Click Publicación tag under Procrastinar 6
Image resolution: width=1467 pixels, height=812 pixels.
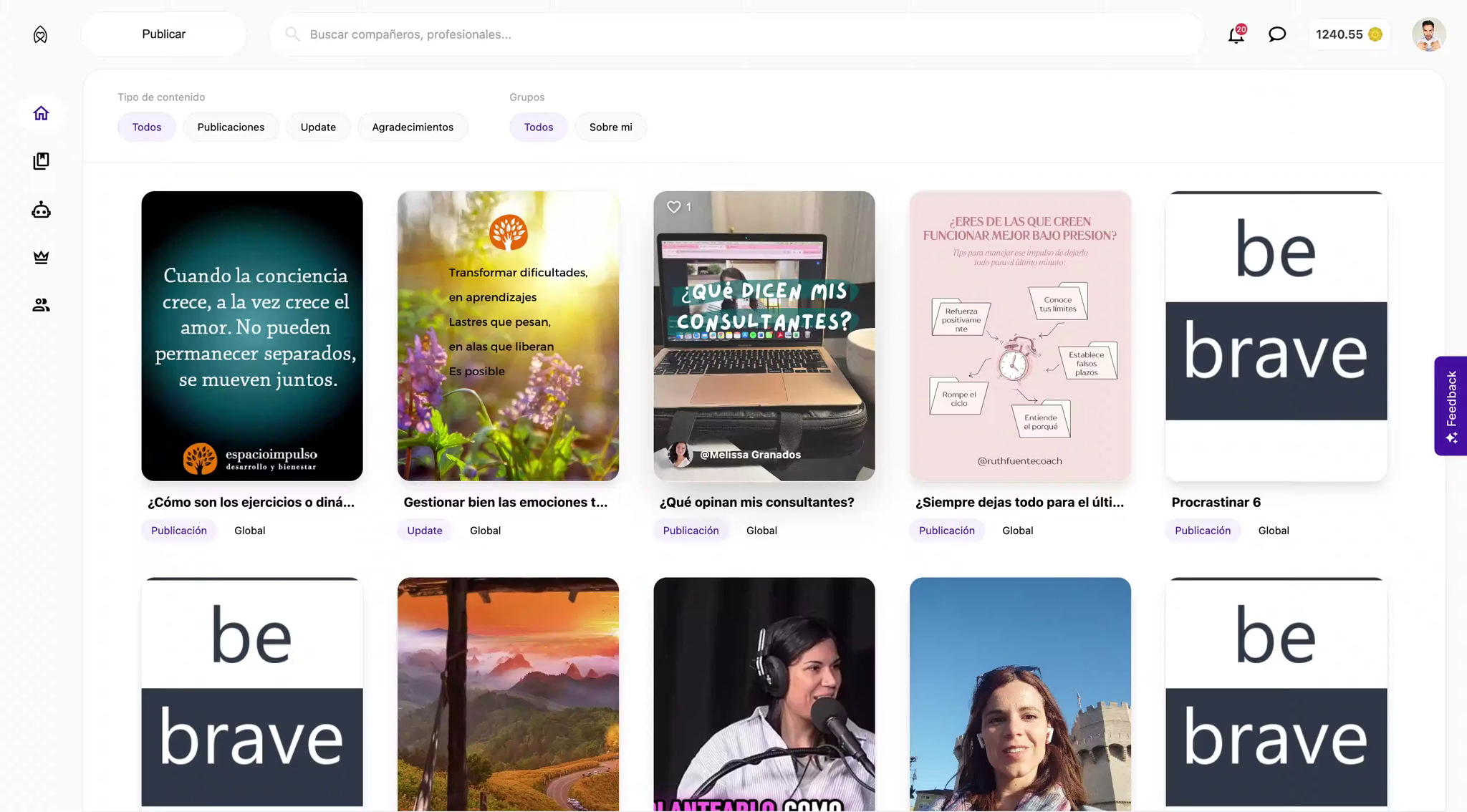pos(1203,531)
